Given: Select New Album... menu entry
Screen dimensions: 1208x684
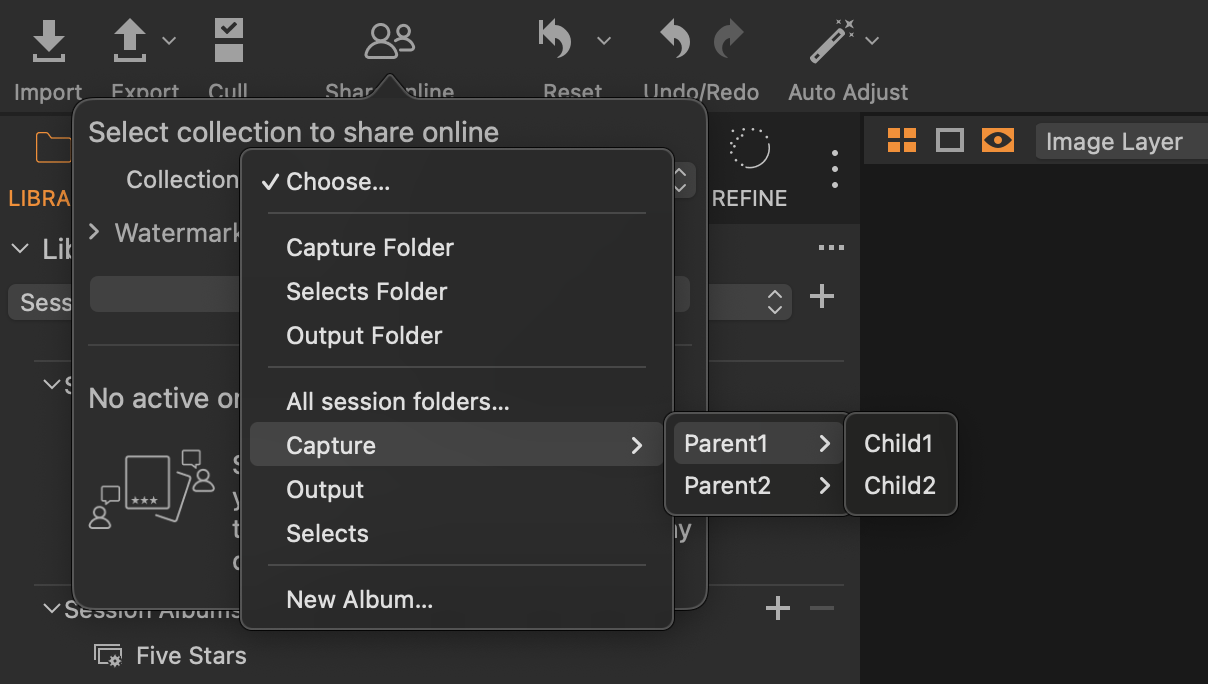Looking at the screenshot, I should 359,600.
